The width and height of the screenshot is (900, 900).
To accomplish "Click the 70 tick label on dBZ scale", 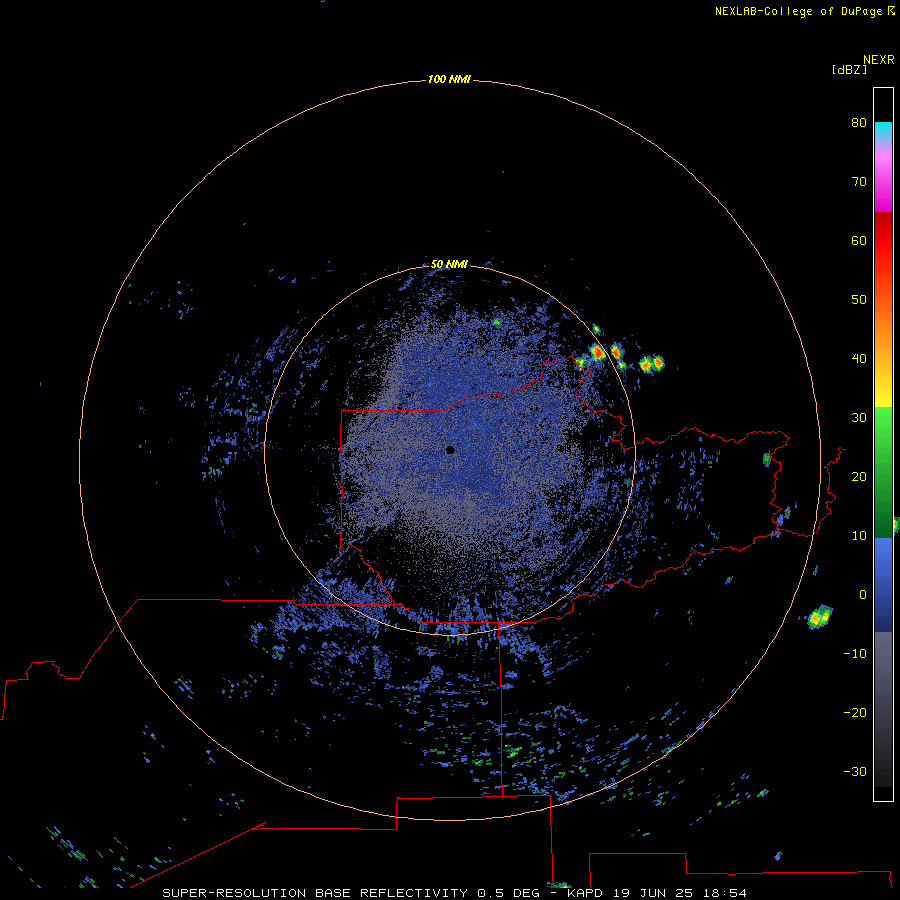I will click(x=859, y=181).
